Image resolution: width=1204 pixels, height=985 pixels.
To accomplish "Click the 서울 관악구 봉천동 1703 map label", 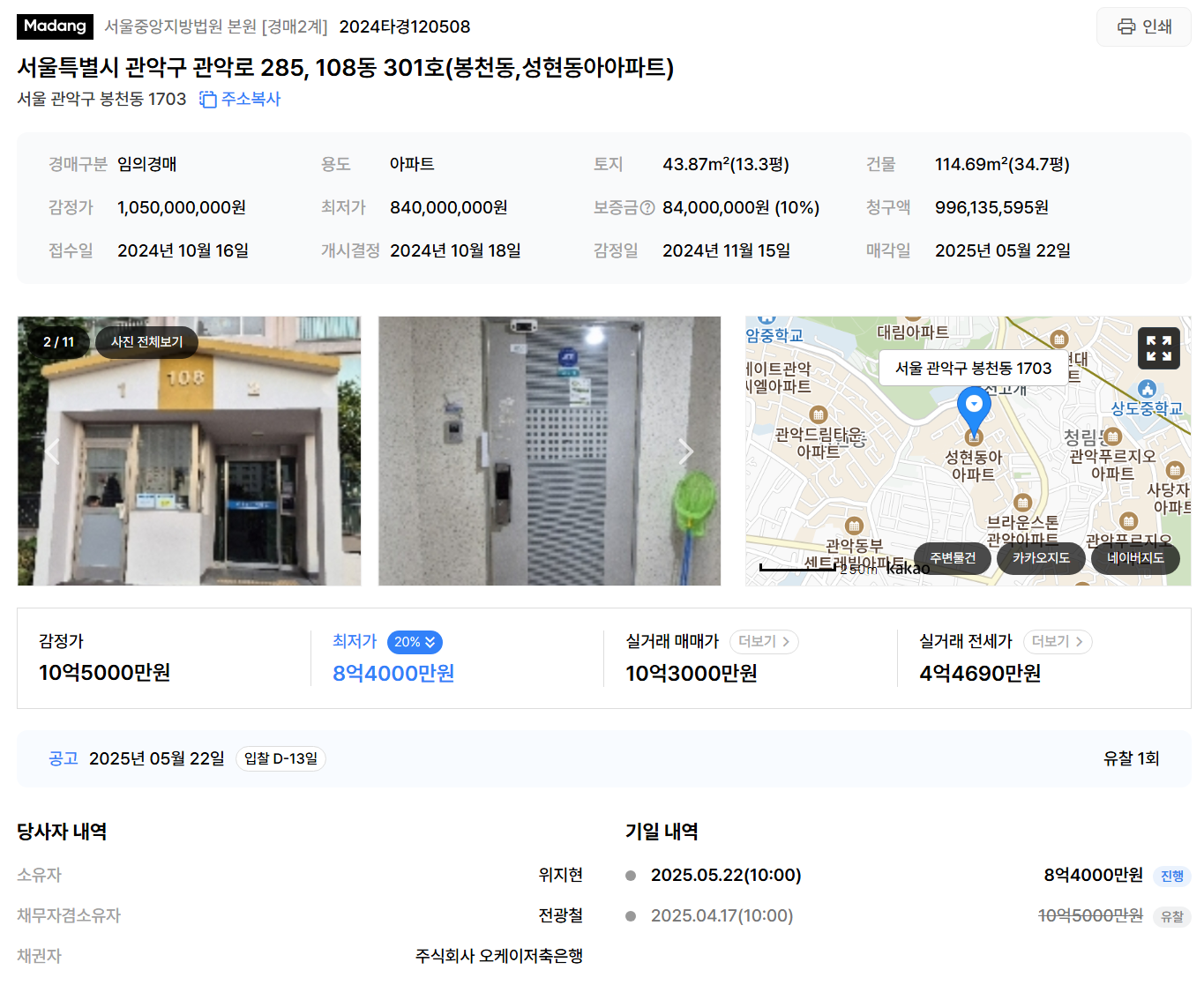I will point(974,368).
